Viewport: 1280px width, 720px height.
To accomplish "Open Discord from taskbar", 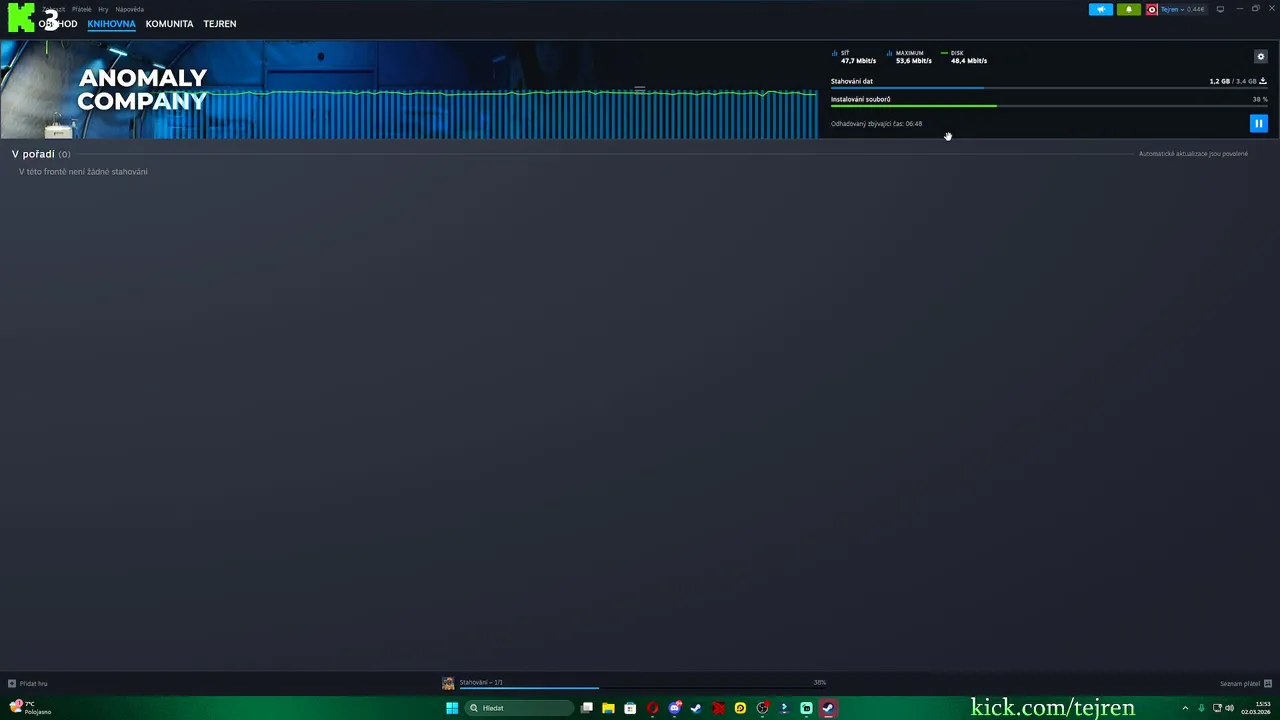I will [675, 708].
